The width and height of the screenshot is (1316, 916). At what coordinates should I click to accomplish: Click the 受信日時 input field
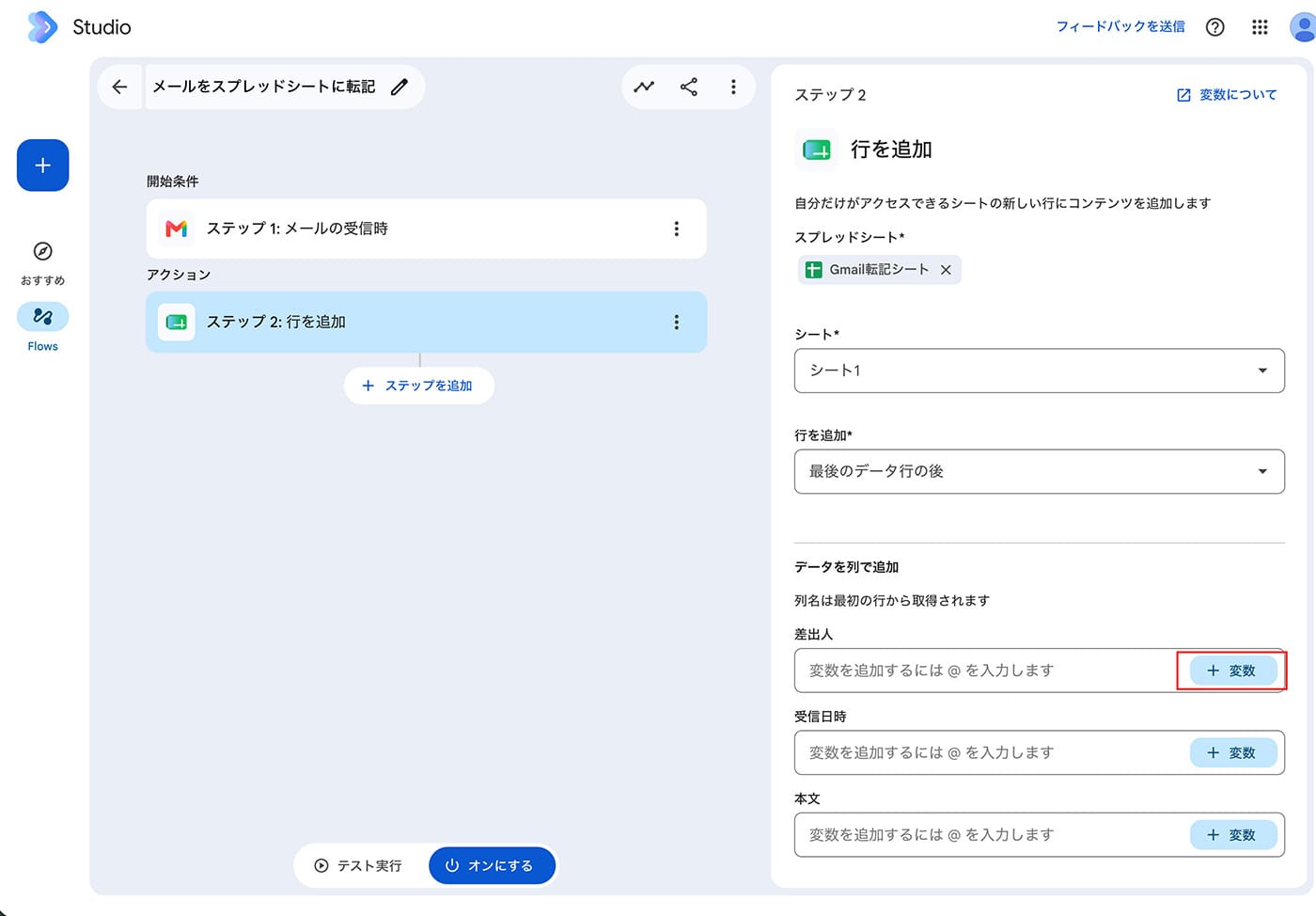(988, 752)
